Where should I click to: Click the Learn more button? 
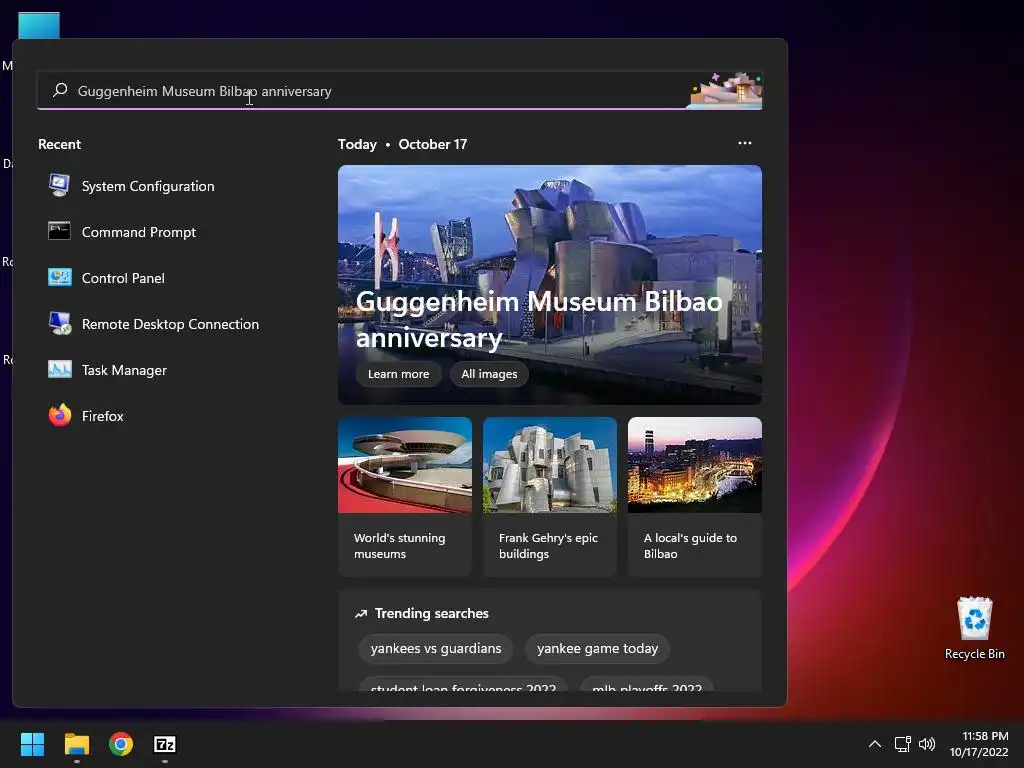pyautogui.click(x=398, y=374)
